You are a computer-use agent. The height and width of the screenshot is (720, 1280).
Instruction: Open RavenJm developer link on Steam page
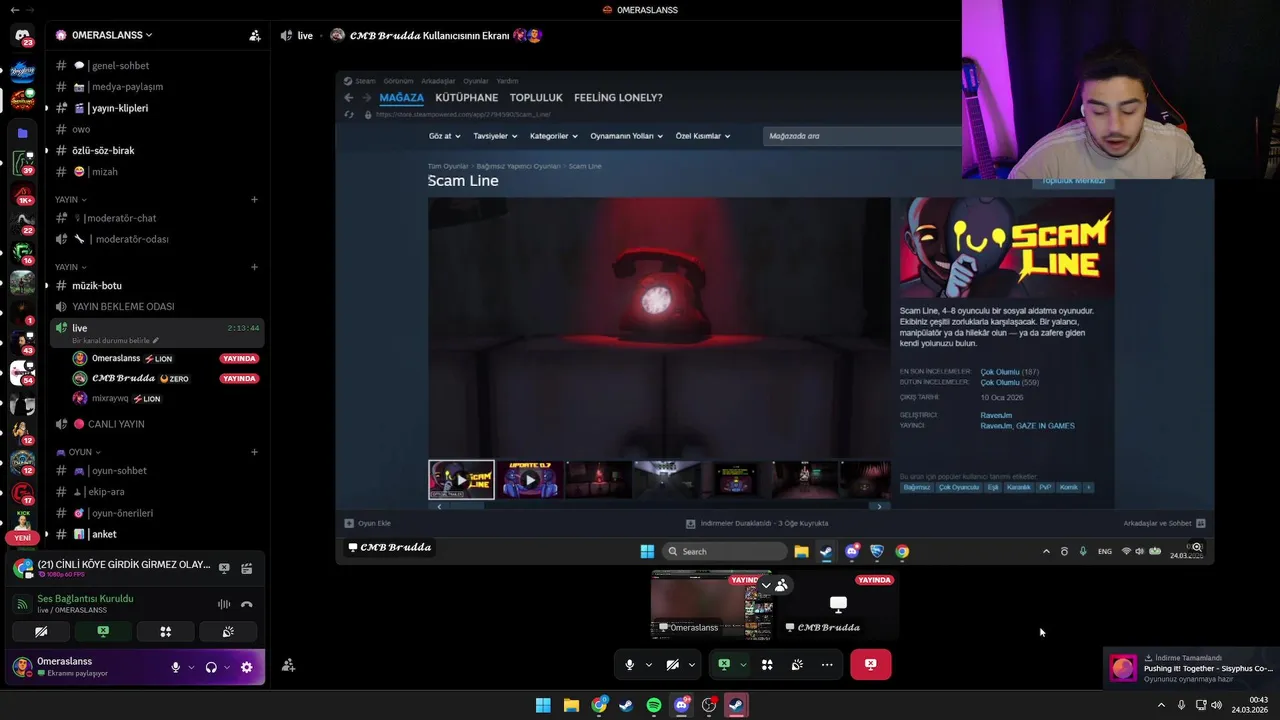[996, 415]
